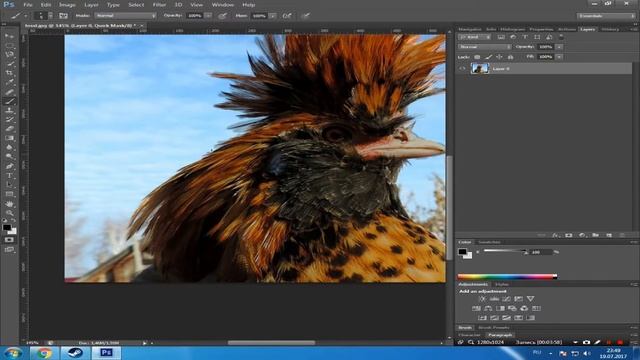
Task: Open the Filter menu
Action: 159,5
